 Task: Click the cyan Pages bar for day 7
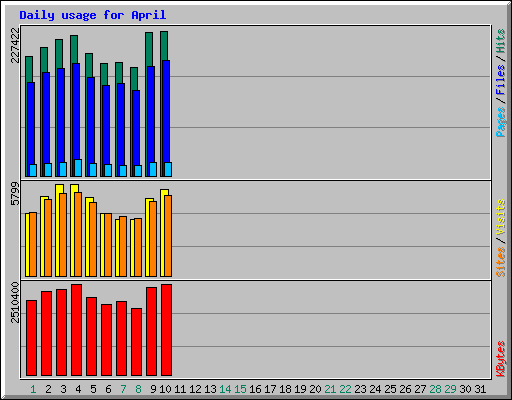pyautogui.click(x=123, y=171)
